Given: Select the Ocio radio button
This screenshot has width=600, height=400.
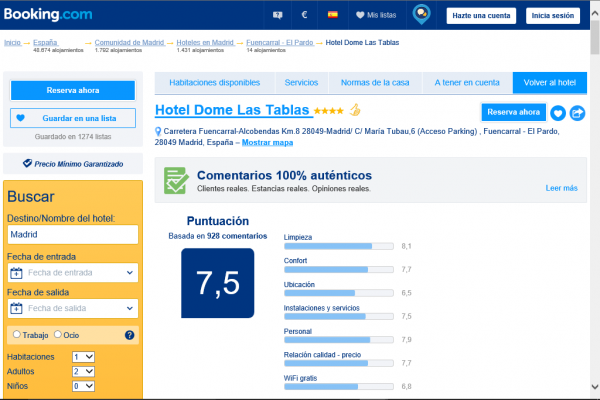Looking at the screenshot, I should 57,334.
